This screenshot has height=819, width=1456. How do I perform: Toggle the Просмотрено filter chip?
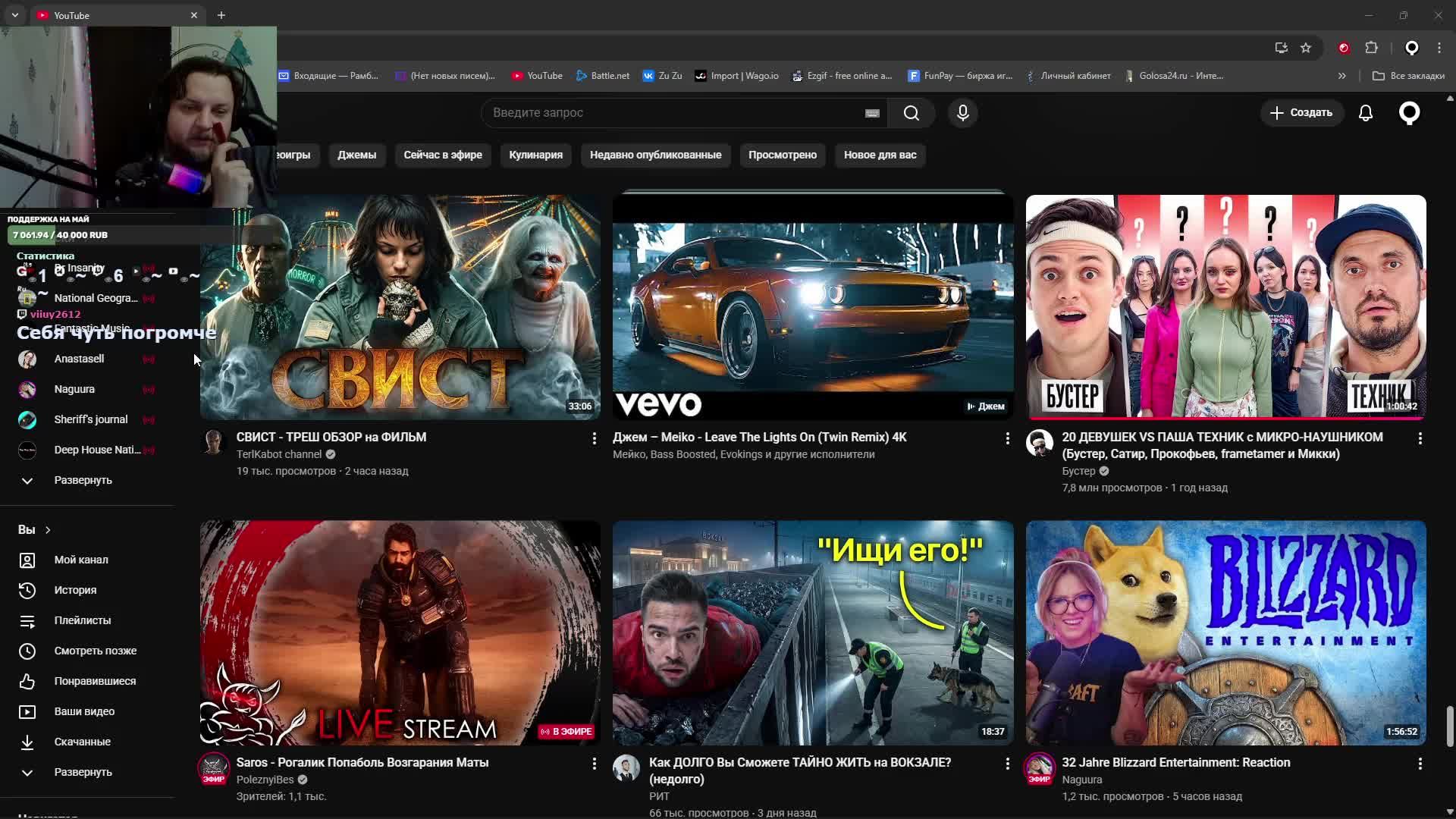[782, 155]
